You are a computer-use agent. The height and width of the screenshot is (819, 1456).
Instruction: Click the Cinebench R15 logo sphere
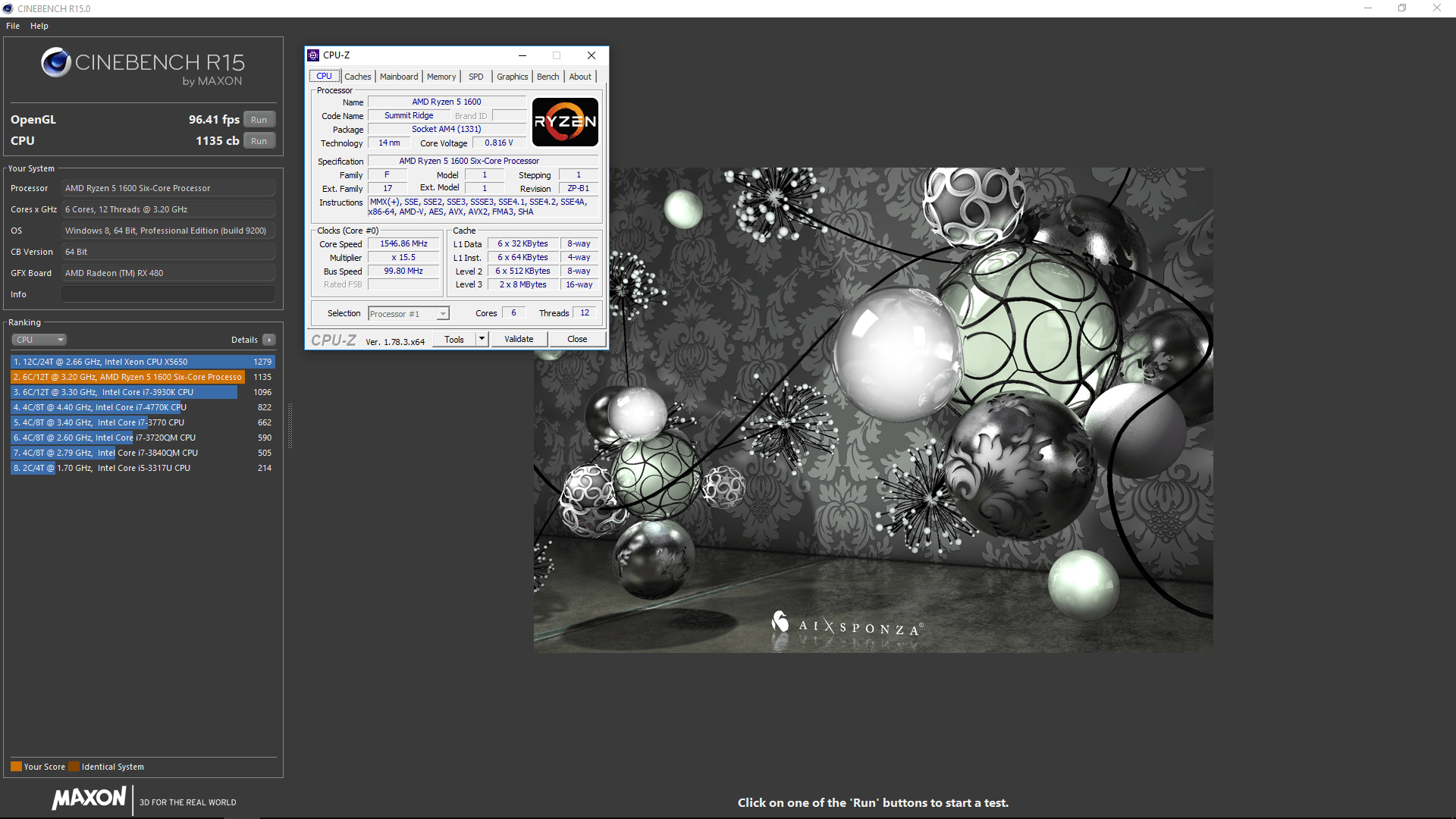55,62
